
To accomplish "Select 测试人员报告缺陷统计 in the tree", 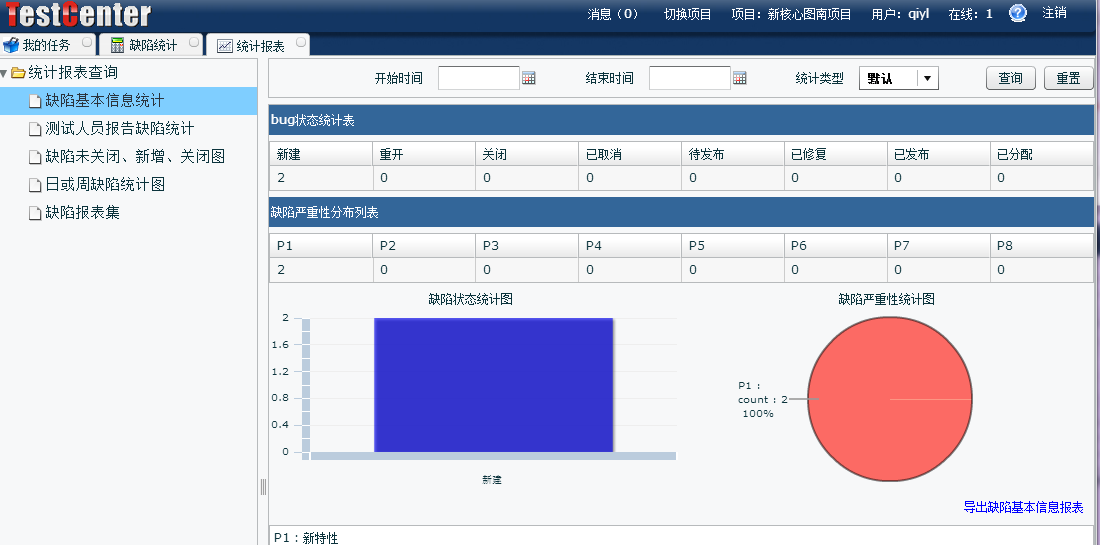I will tap(119, 129).
